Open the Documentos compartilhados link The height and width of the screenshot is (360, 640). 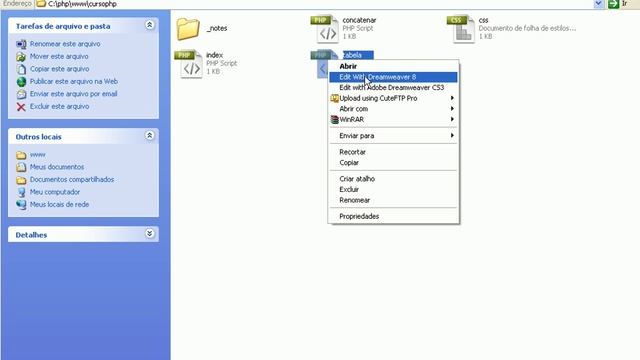pos(72,180)
